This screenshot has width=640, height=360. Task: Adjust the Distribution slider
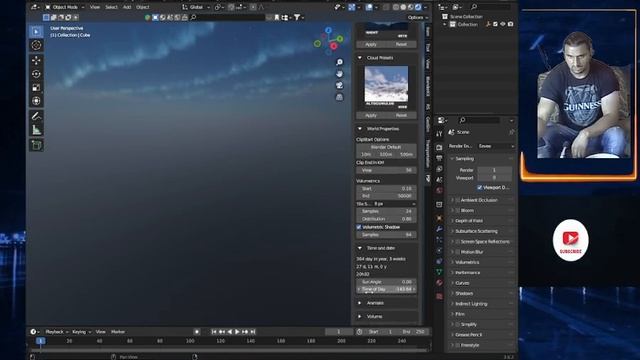386,219
